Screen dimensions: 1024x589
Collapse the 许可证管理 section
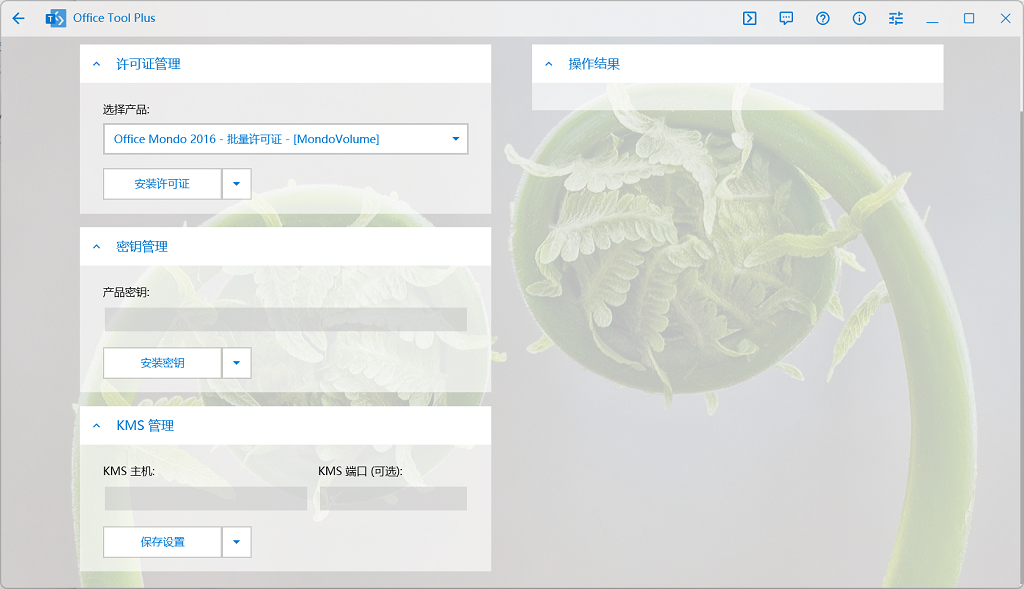coord(97,64)
